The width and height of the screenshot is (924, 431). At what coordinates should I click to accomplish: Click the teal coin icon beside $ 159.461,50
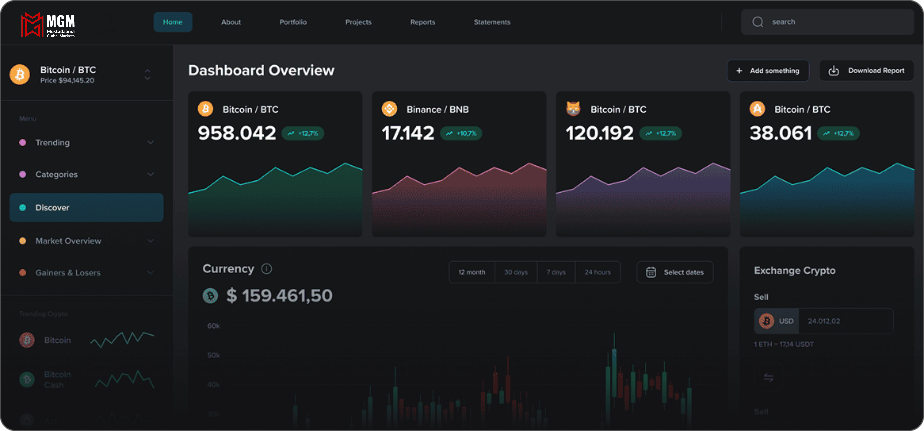[210, 296]
